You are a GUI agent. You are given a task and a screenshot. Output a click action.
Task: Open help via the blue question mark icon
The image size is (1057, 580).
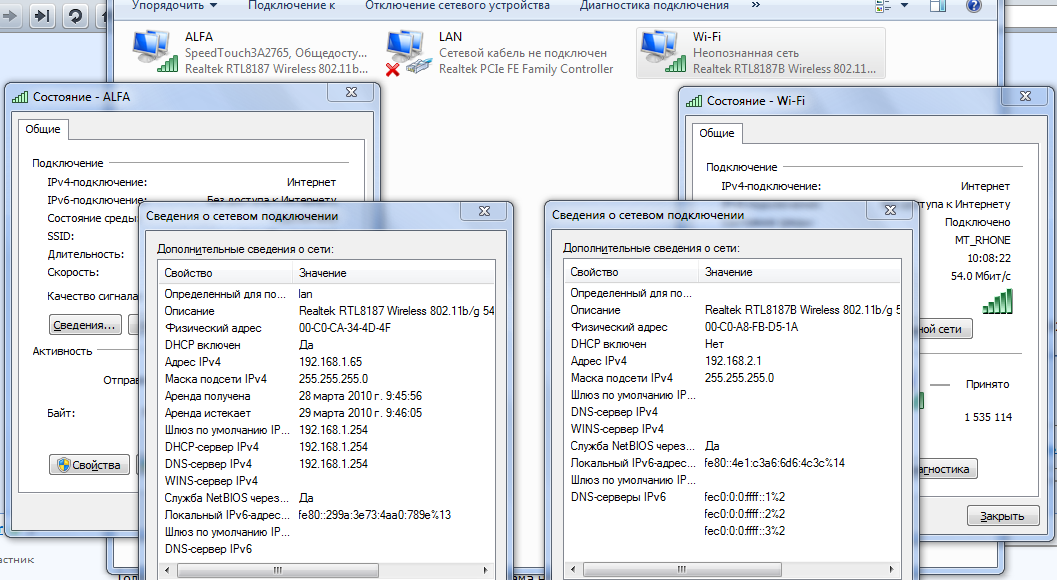click(973, 6)
